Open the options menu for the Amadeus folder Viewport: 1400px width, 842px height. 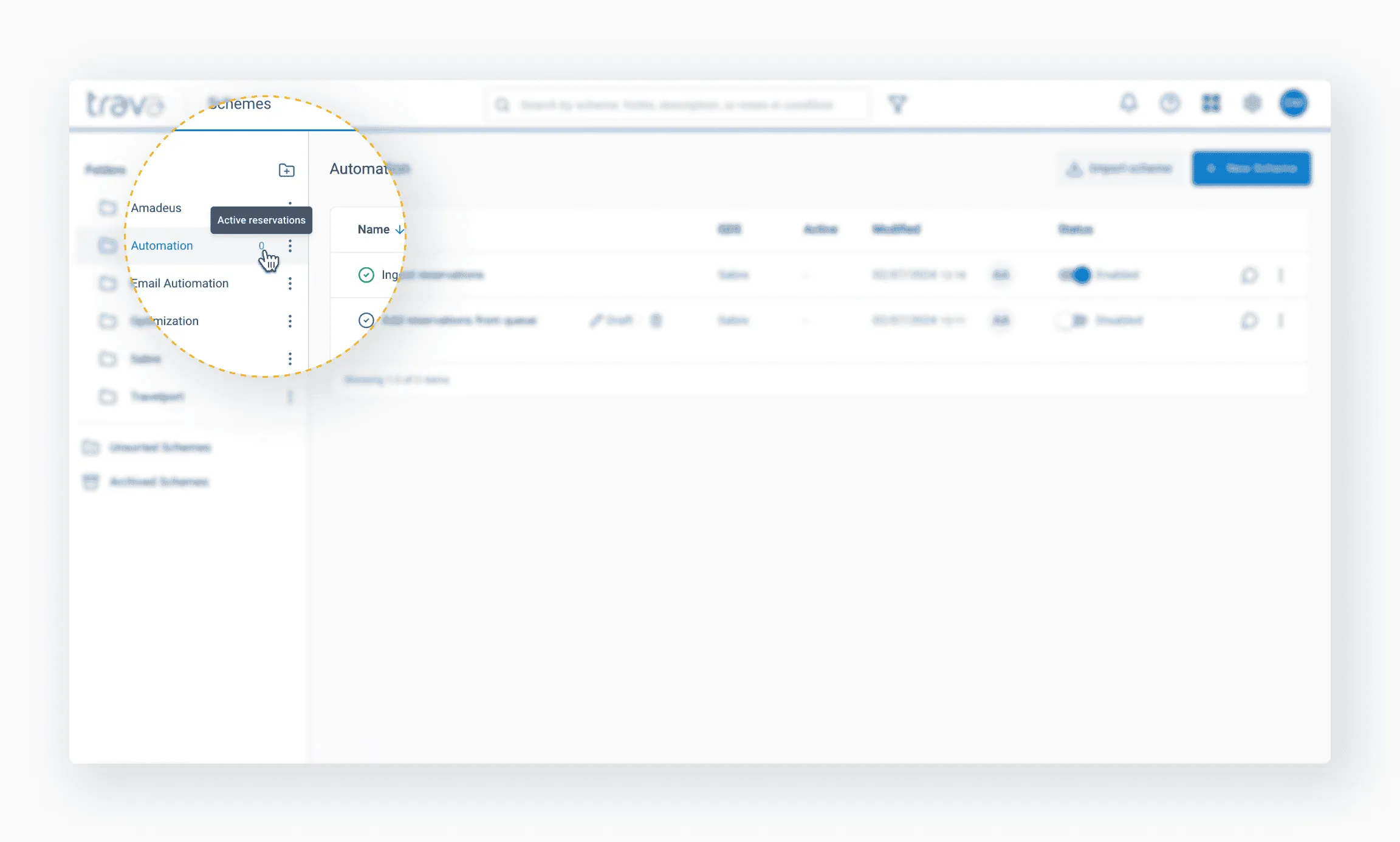tap(290, 204)
